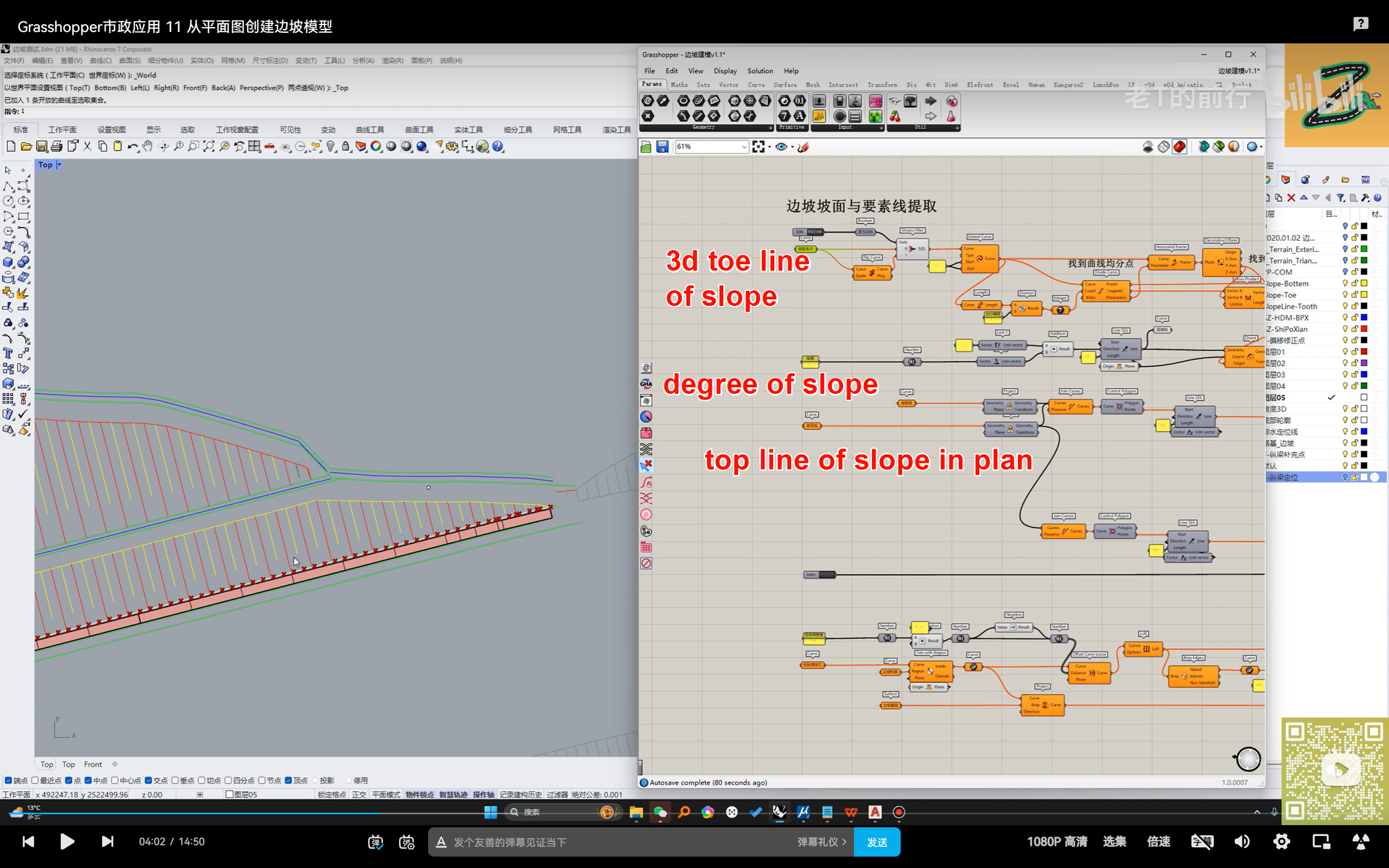This screenshot has width=1389, height=868.
Task: Uncheck the 中点 object snap
Action: pyautogui.click(x=88, y=780)
